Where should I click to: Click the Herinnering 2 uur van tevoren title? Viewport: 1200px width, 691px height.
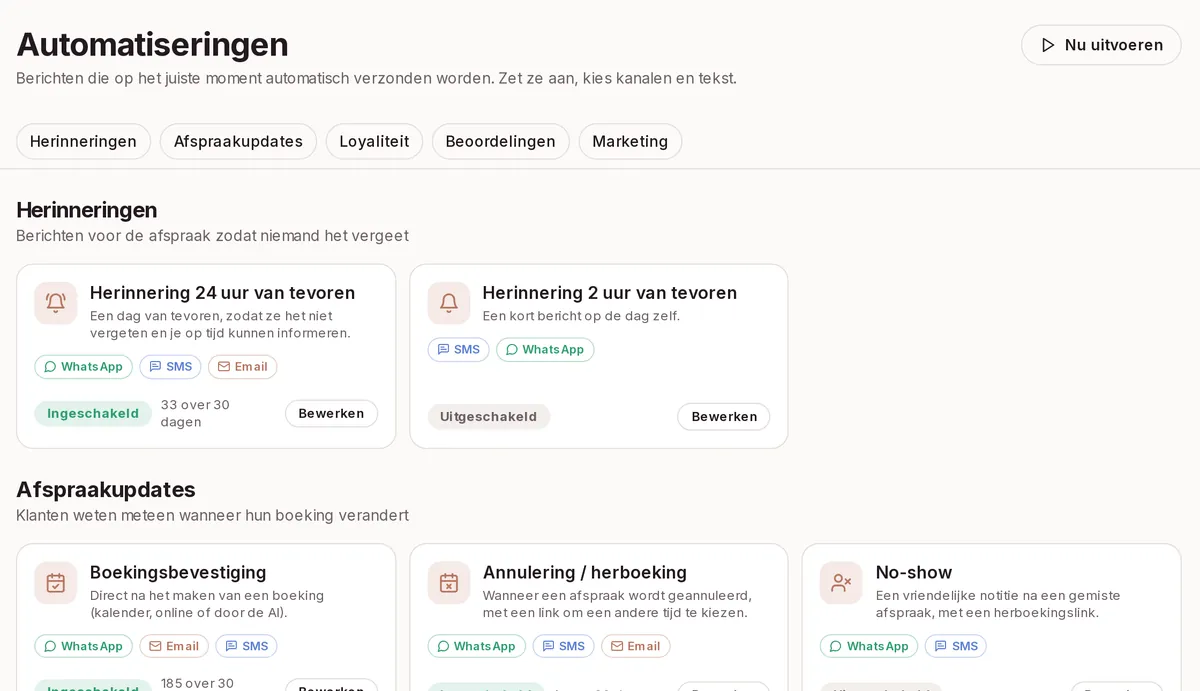click(x=609, y=293)
